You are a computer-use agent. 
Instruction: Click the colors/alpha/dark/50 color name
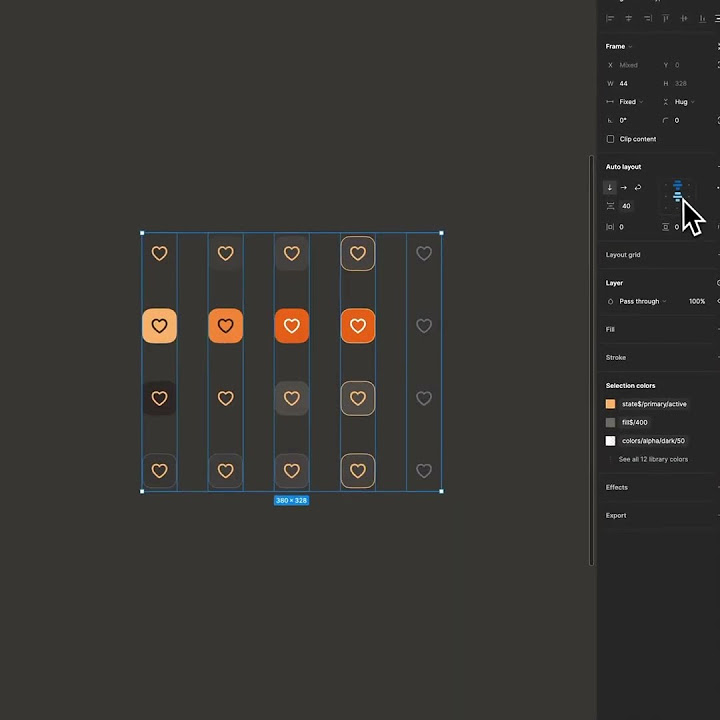click(653, 441)
